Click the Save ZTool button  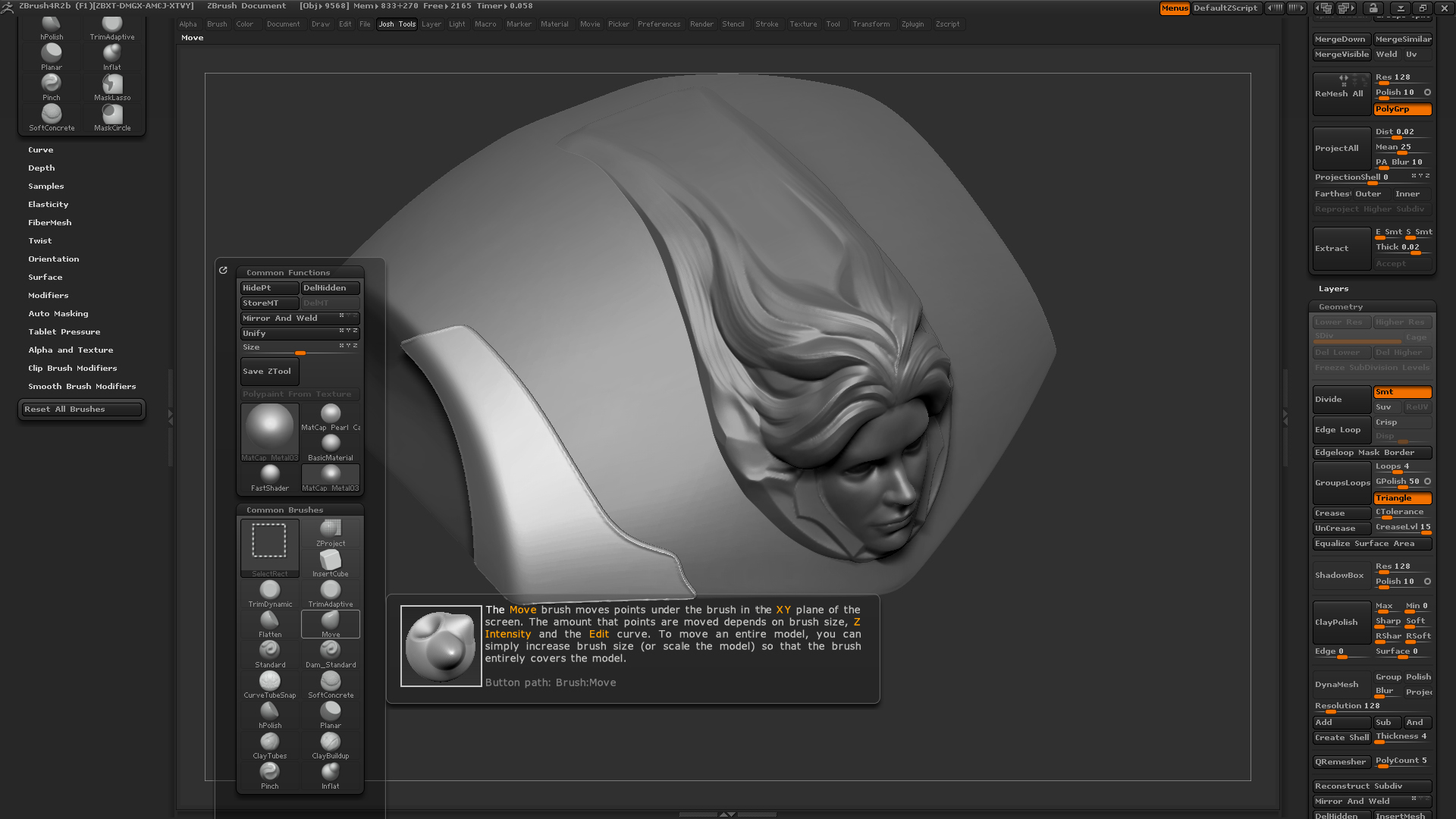click(270, 372)
